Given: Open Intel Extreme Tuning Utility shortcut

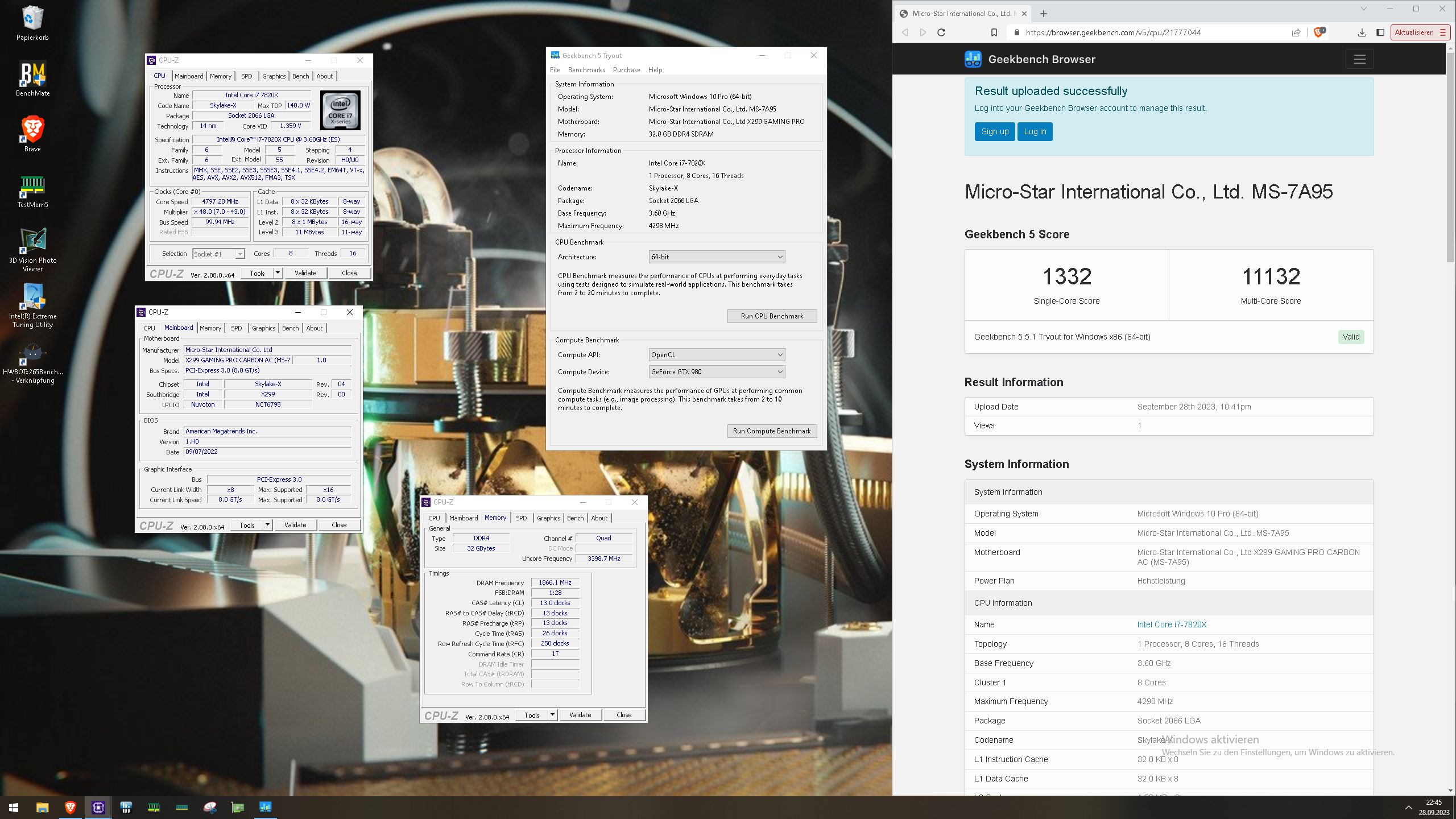Looking at the screenshot, I should tap(32, 306).
